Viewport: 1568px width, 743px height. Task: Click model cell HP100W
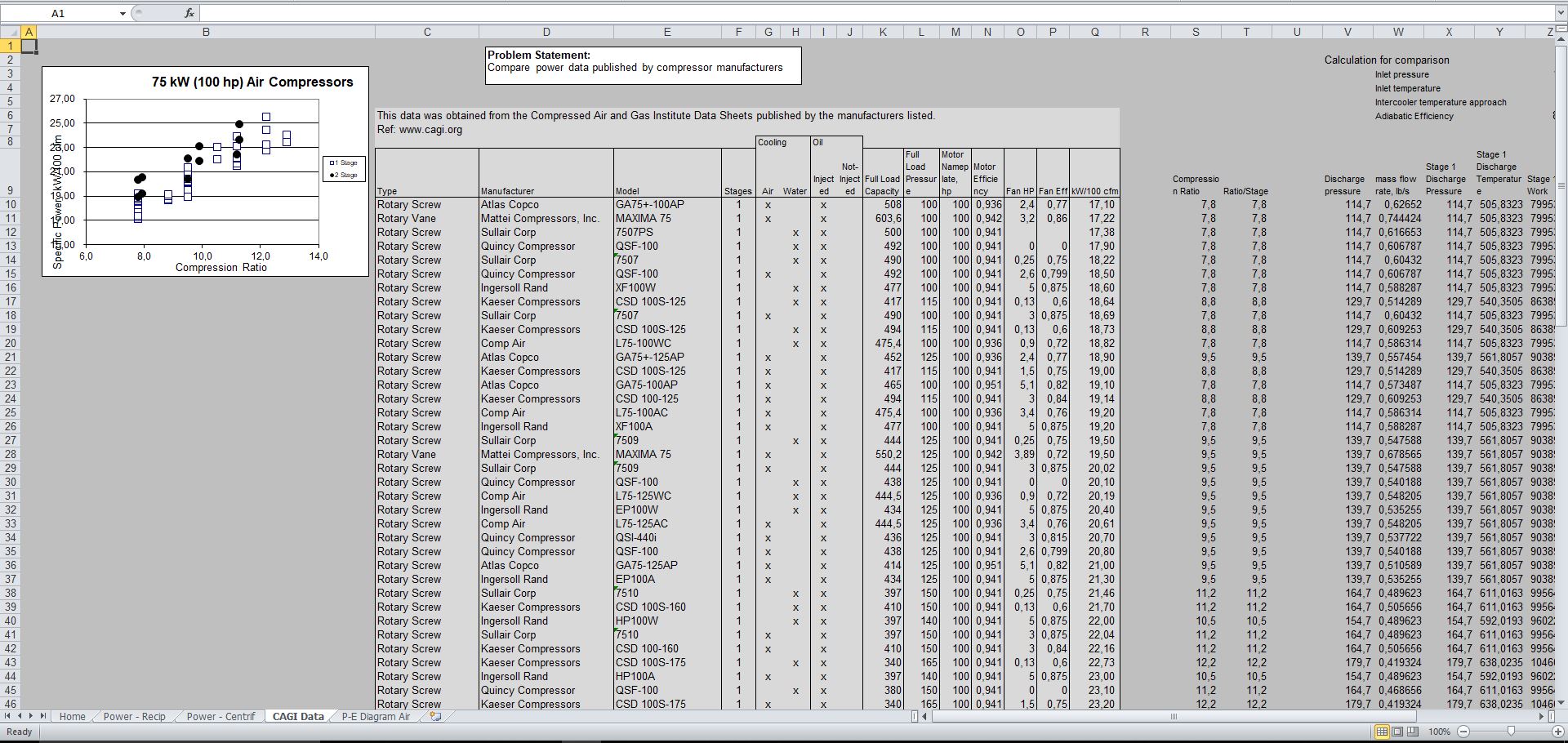(667, 621)
